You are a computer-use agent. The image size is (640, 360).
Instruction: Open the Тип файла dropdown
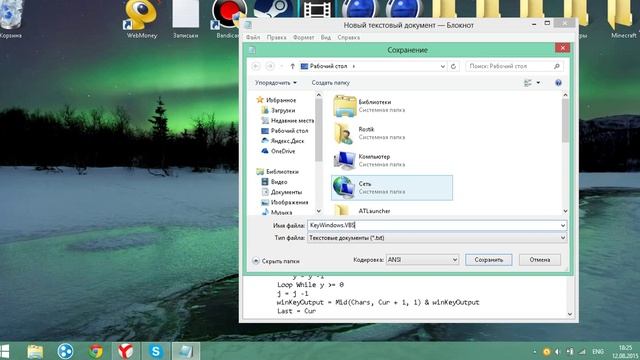click(x=563, y=238)
